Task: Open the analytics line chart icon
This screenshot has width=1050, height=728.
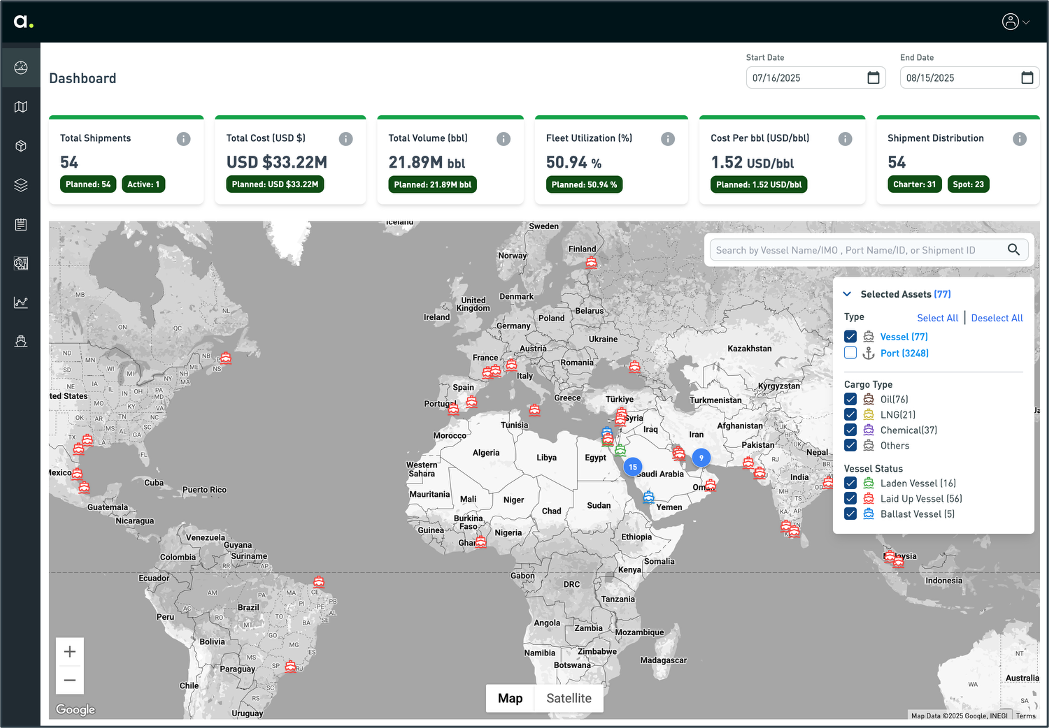Action: (21, 303)
